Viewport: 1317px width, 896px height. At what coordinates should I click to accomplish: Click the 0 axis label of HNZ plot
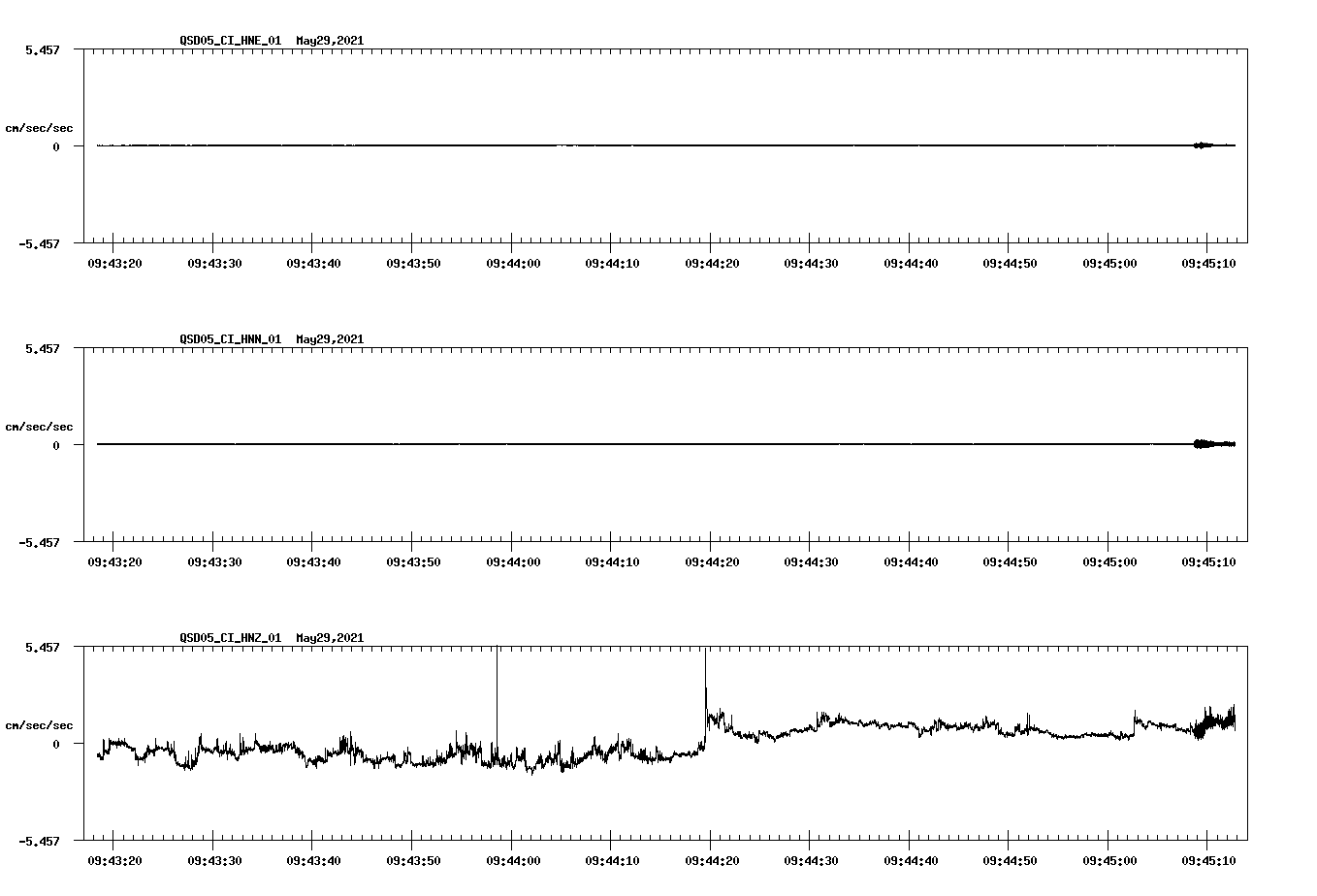pyautogui.click(x=56, y=744)
